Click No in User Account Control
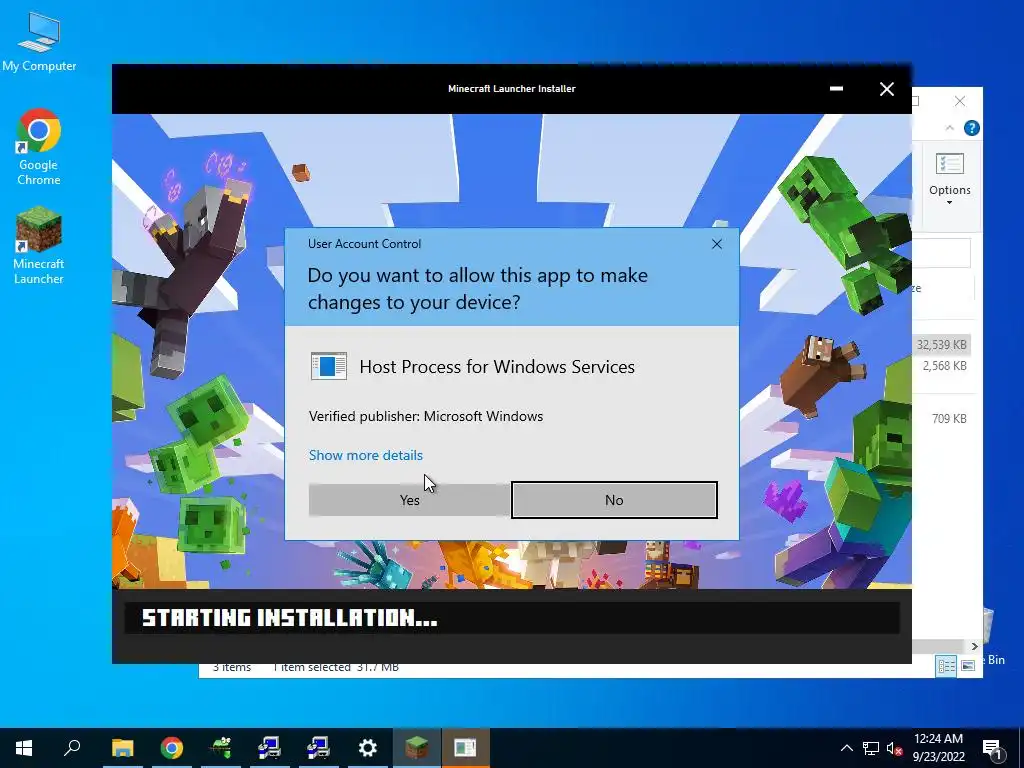1024x768 pixels. [614, 500]
